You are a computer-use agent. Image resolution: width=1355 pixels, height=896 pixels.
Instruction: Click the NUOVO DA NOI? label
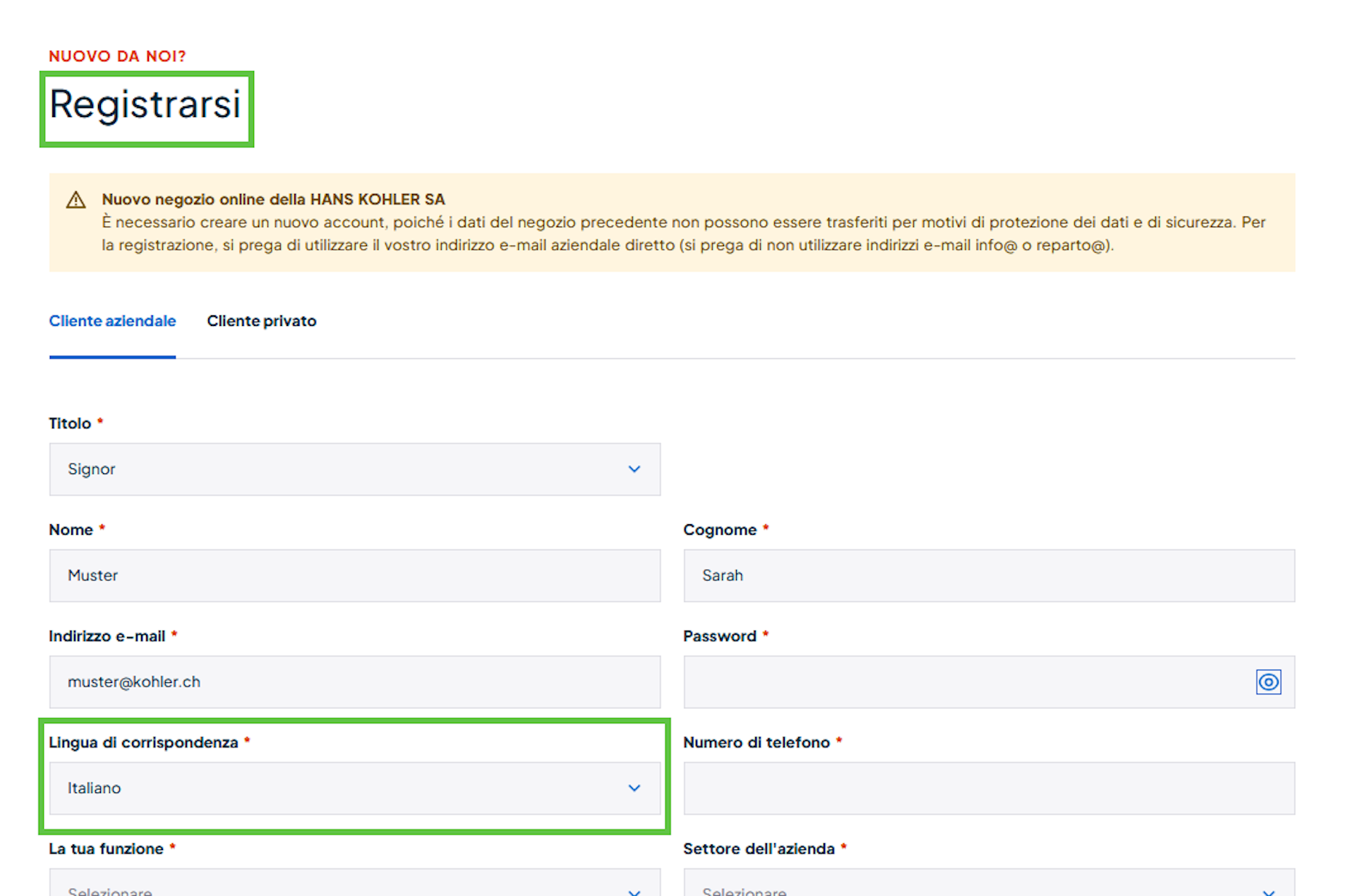[117, 56]
